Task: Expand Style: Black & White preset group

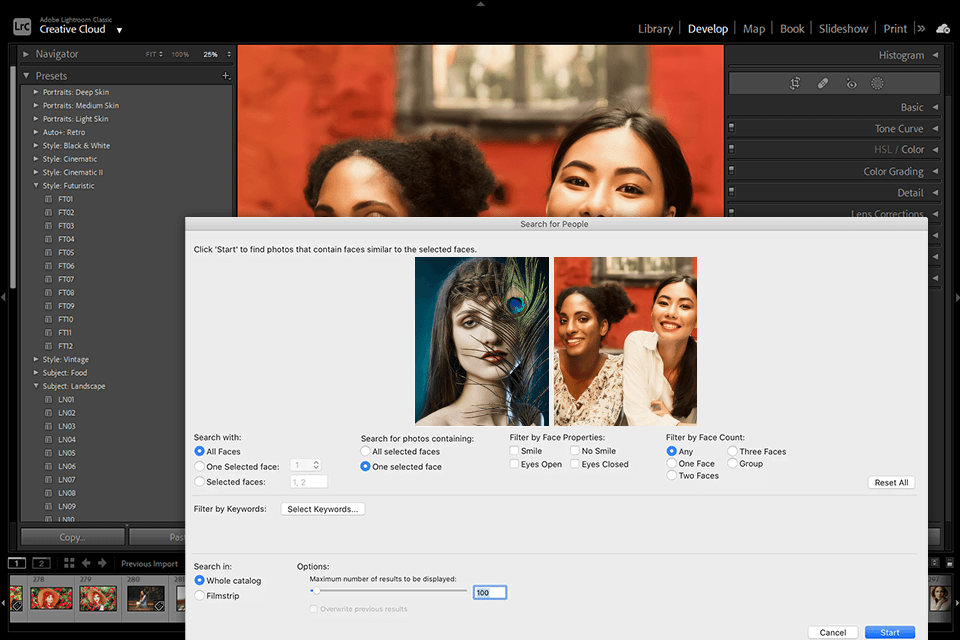Action: point(36,145)
